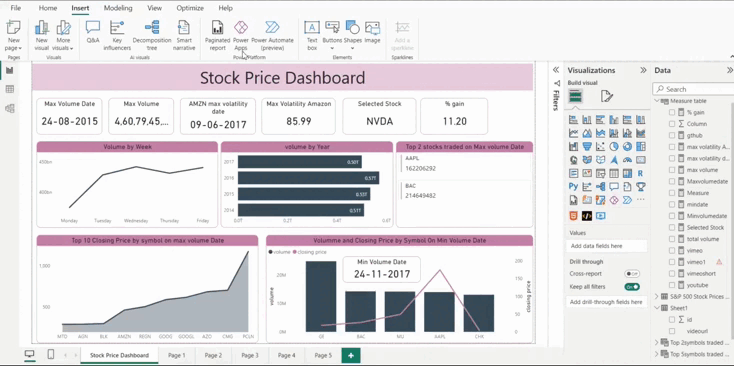Viewport: 734px width, 366px height.
Task: Insert a Decomposition tree visual
Action: 152,35
